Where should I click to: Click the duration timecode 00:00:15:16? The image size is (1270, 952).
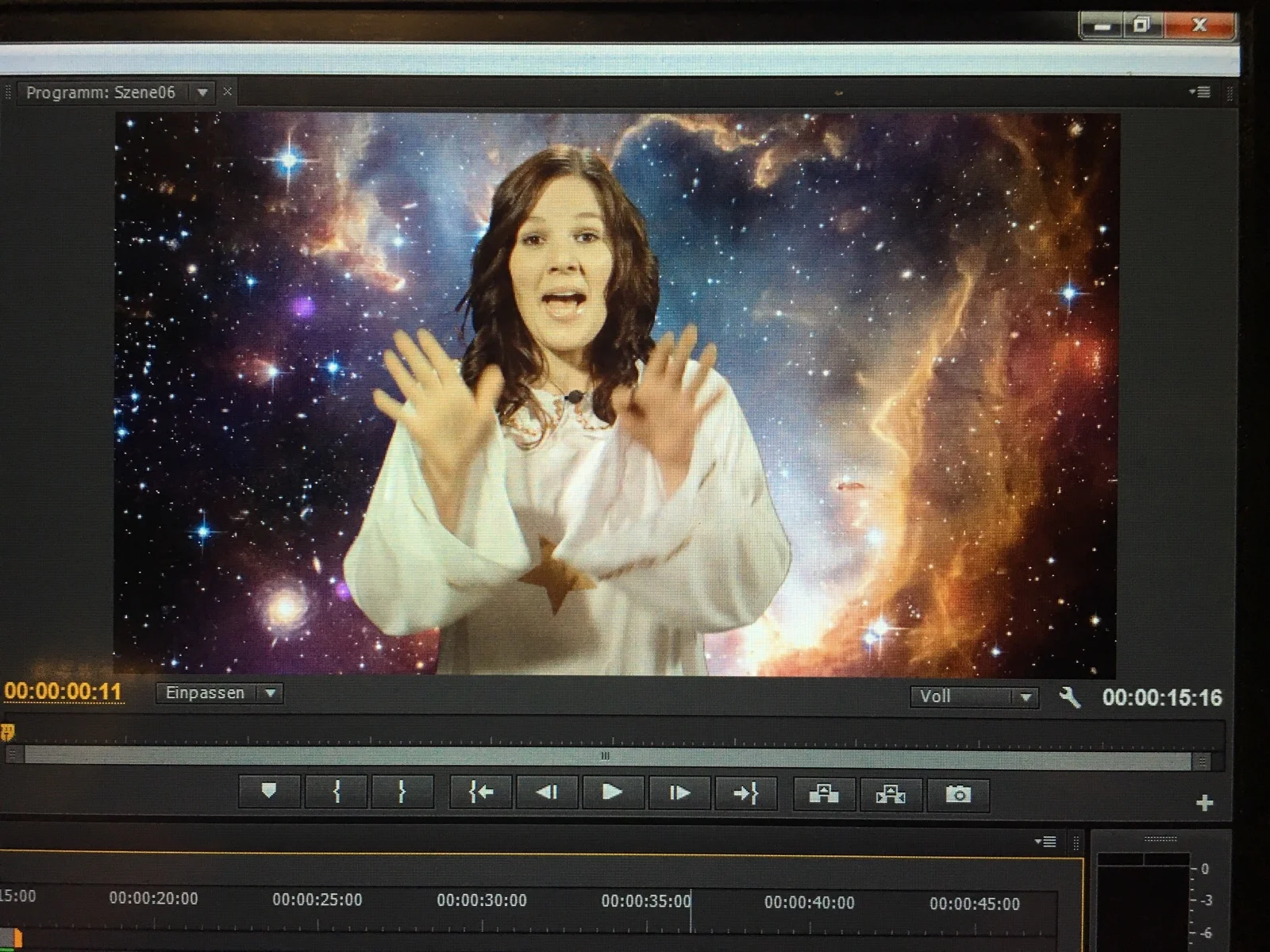pos(1162,697)
